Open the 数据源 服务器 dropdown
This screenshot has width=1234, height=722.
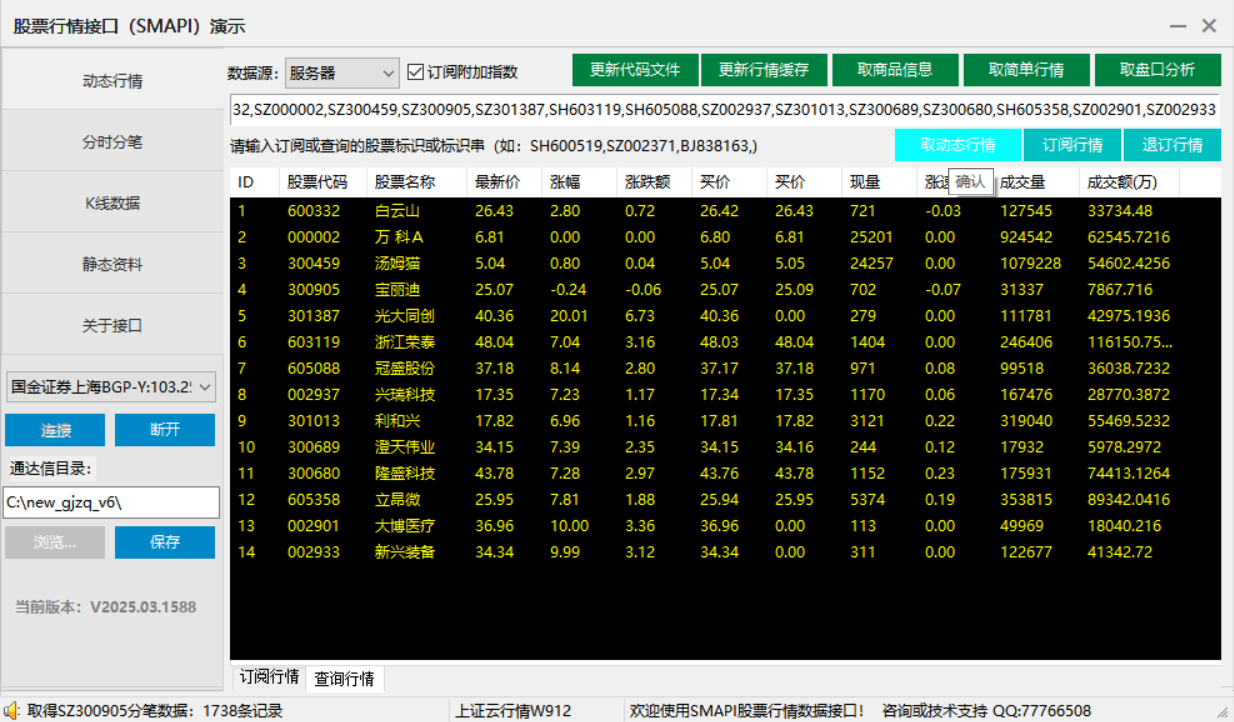coord(342,72)
